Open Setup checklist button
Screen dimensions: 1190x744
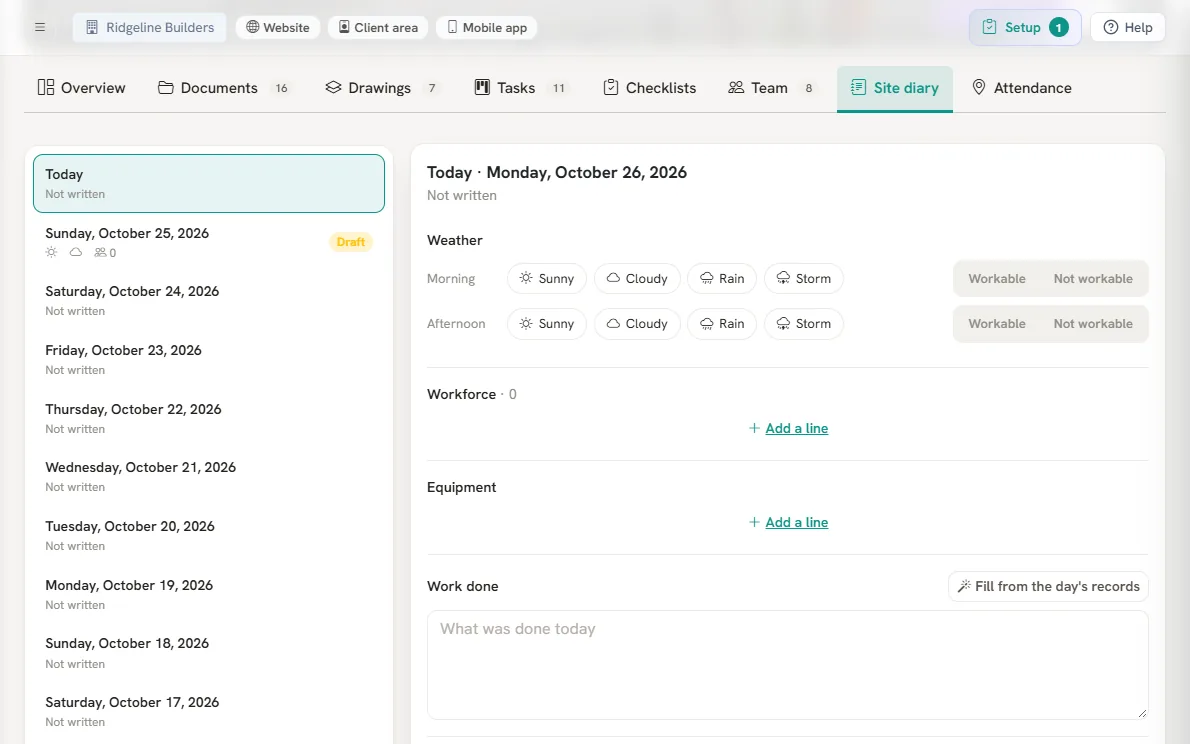pos(1025,27)
